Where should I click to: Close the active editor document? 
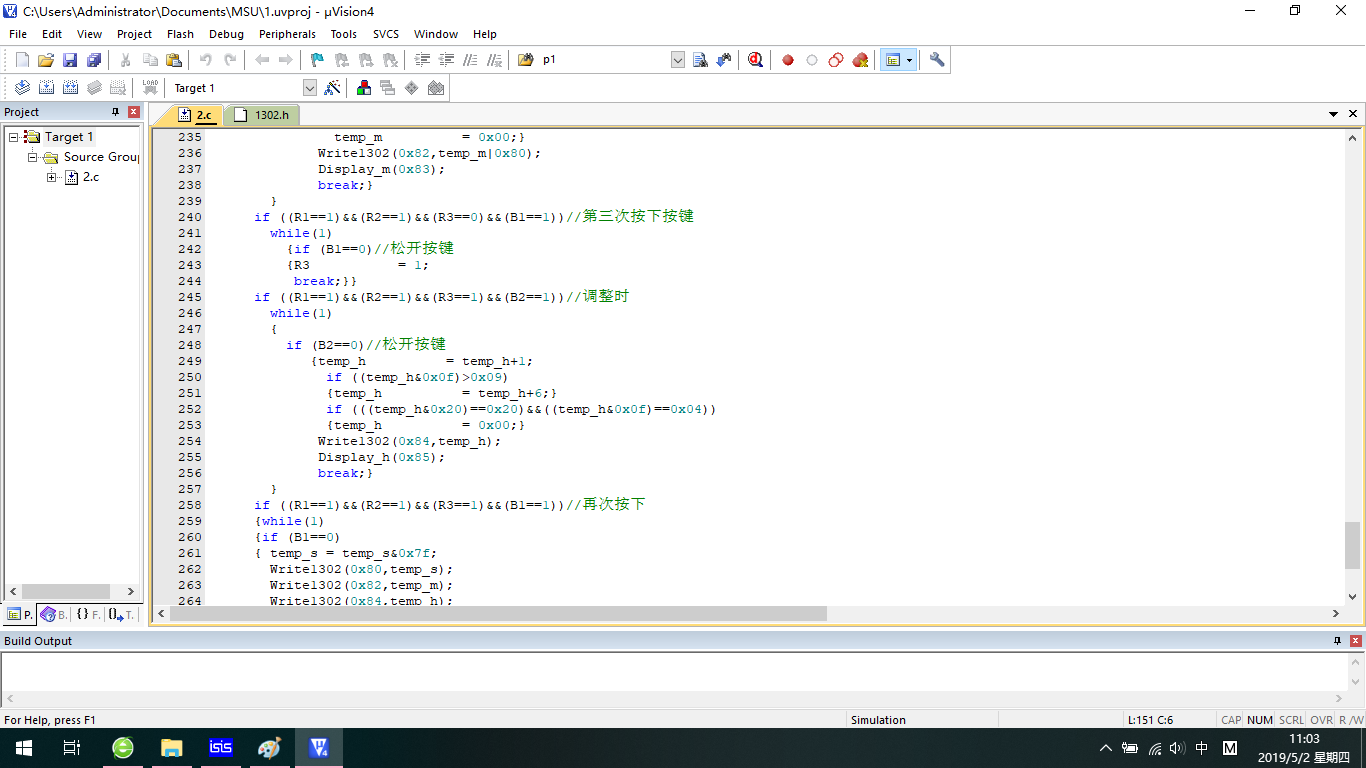pyautogui.click(x=1353, y=114)
